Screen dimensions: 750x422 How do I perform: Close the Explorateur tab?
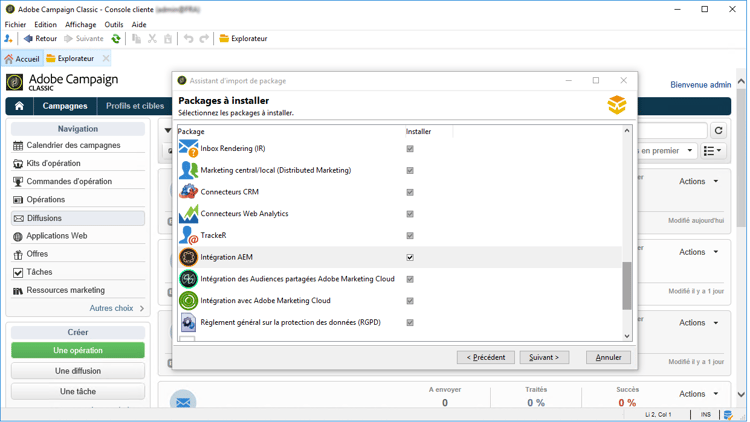(x=106, y=58)
